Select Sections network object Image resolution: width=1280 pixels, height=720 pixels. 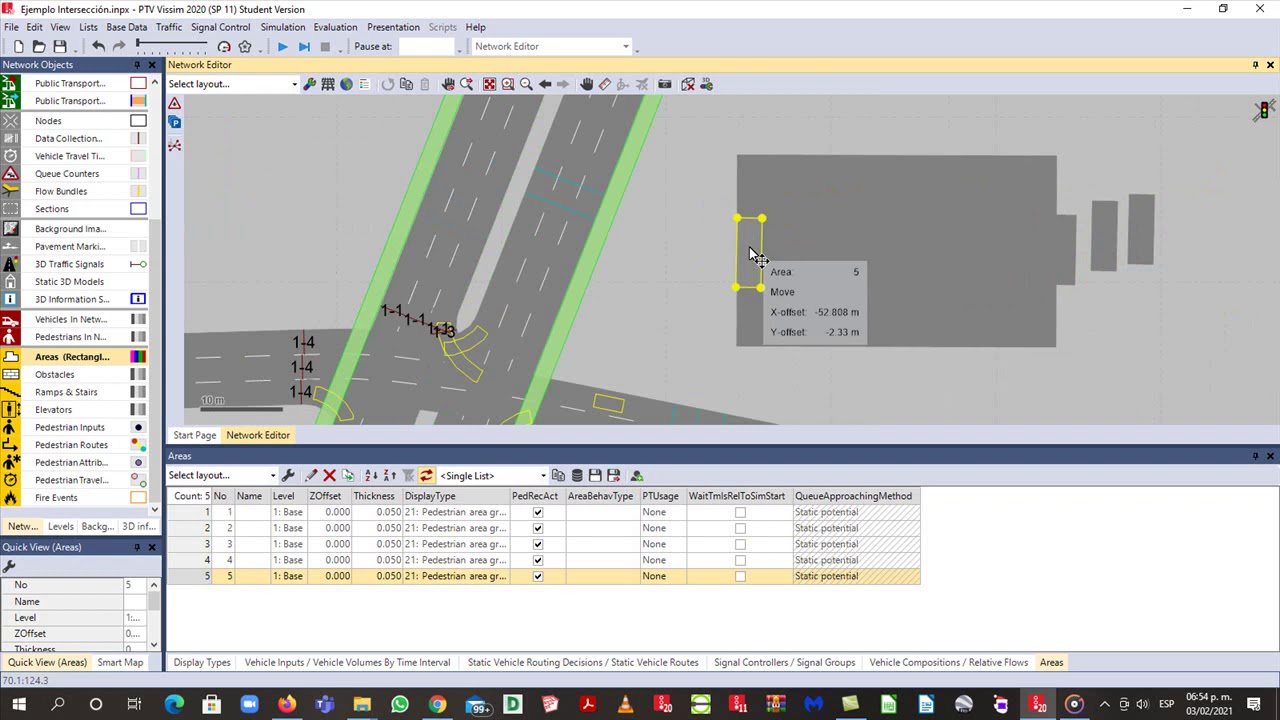52,209
